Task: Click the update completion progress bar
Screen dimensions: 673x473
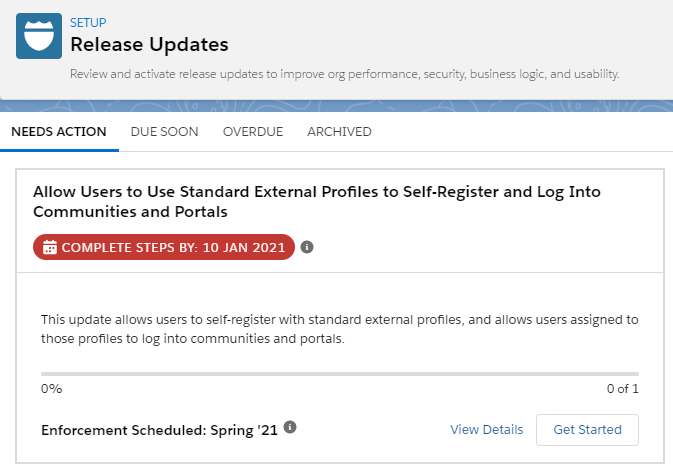Action: coord(339,374)
